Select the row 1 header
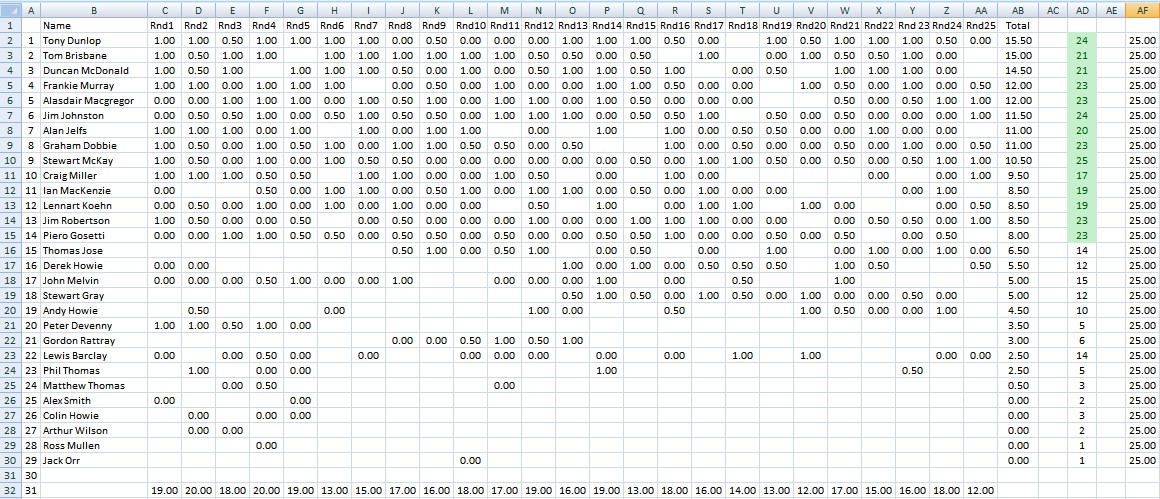Viewport: 1160px width, 499px height. 9,25
